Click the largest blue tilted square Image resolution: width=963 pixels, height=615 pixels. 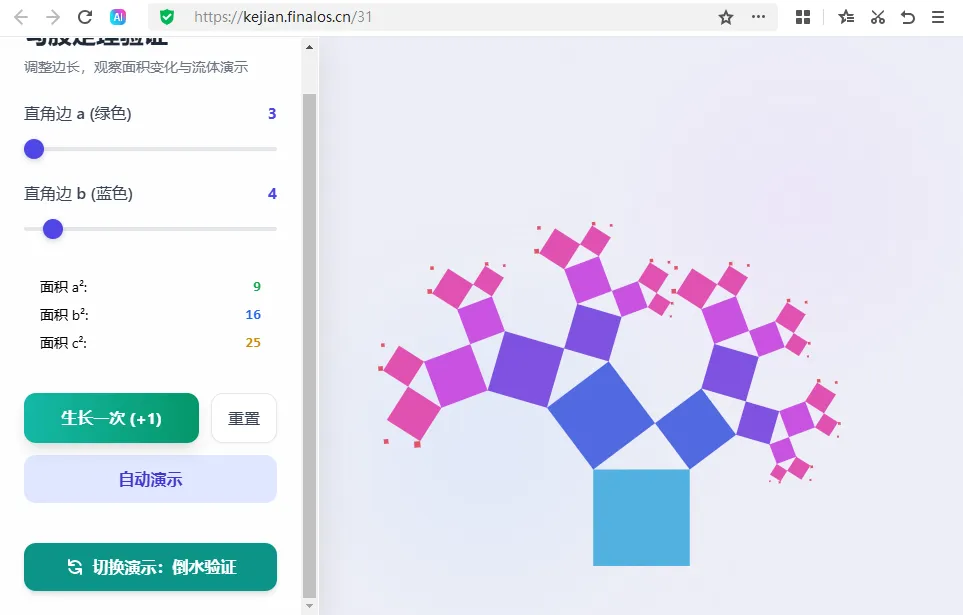[x=601, y=416]
